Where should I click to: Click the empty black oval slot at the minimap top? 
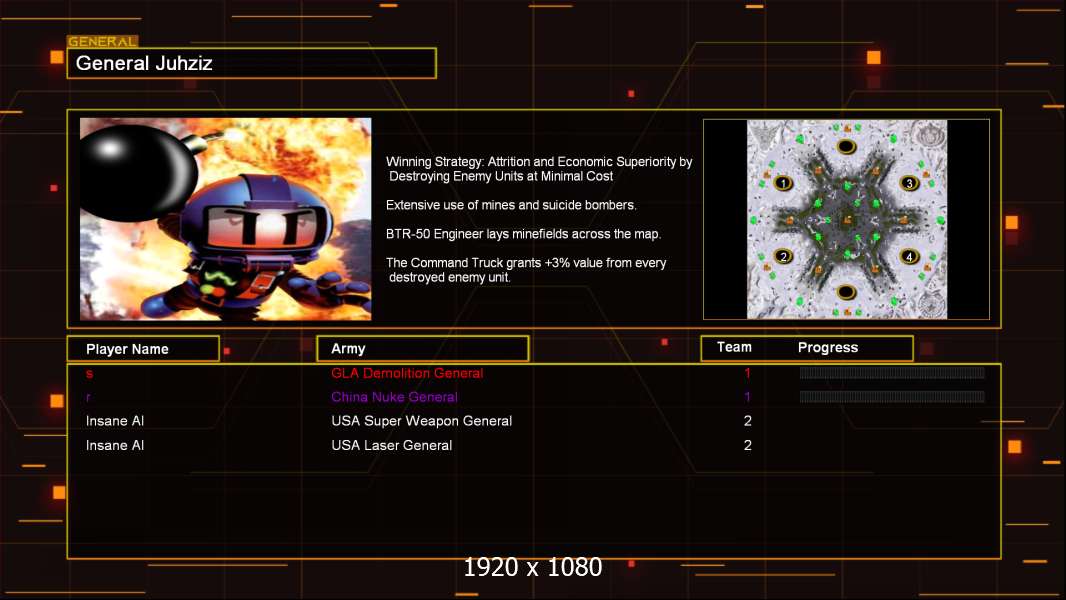[x=846, y=146]
